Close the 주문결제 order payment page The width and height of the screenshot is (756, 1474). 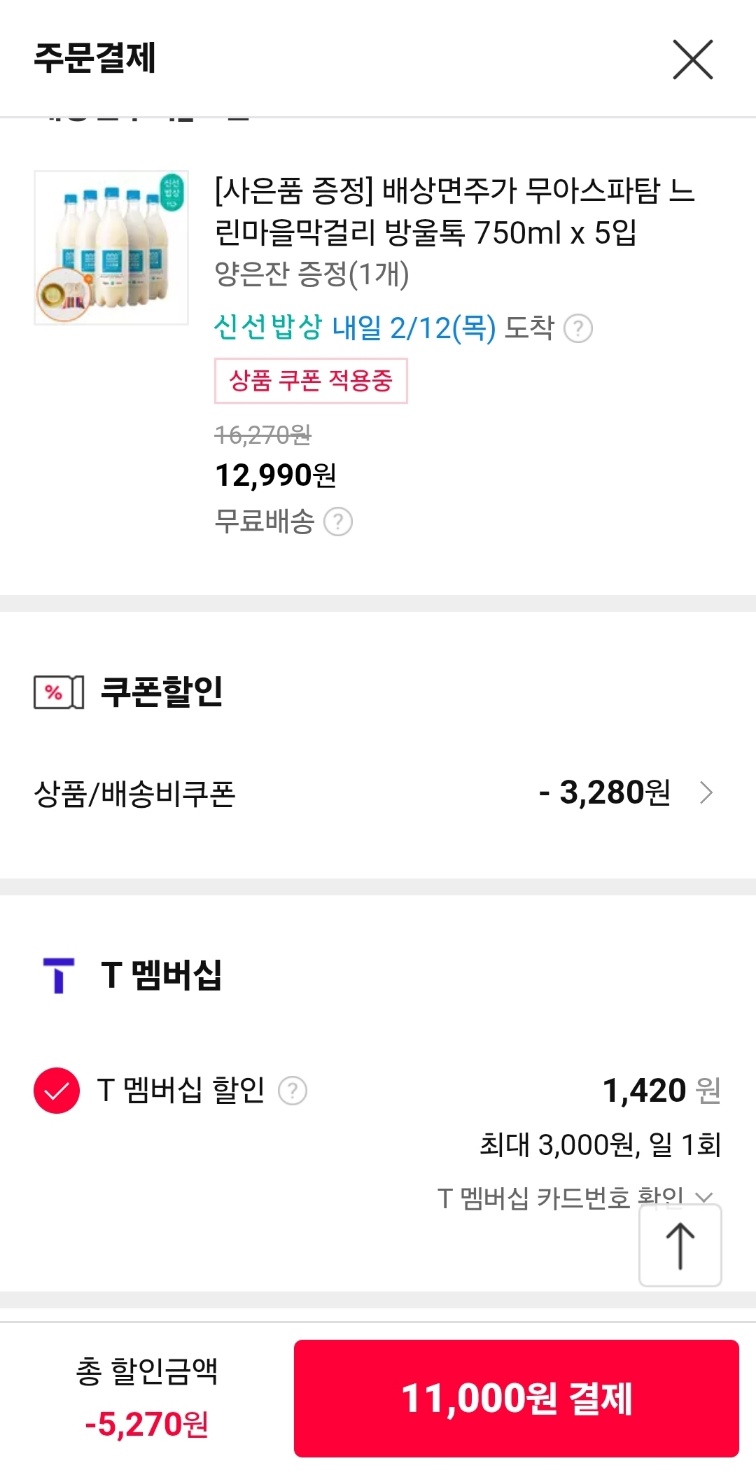pyautogui.click(x=692, y=60)
